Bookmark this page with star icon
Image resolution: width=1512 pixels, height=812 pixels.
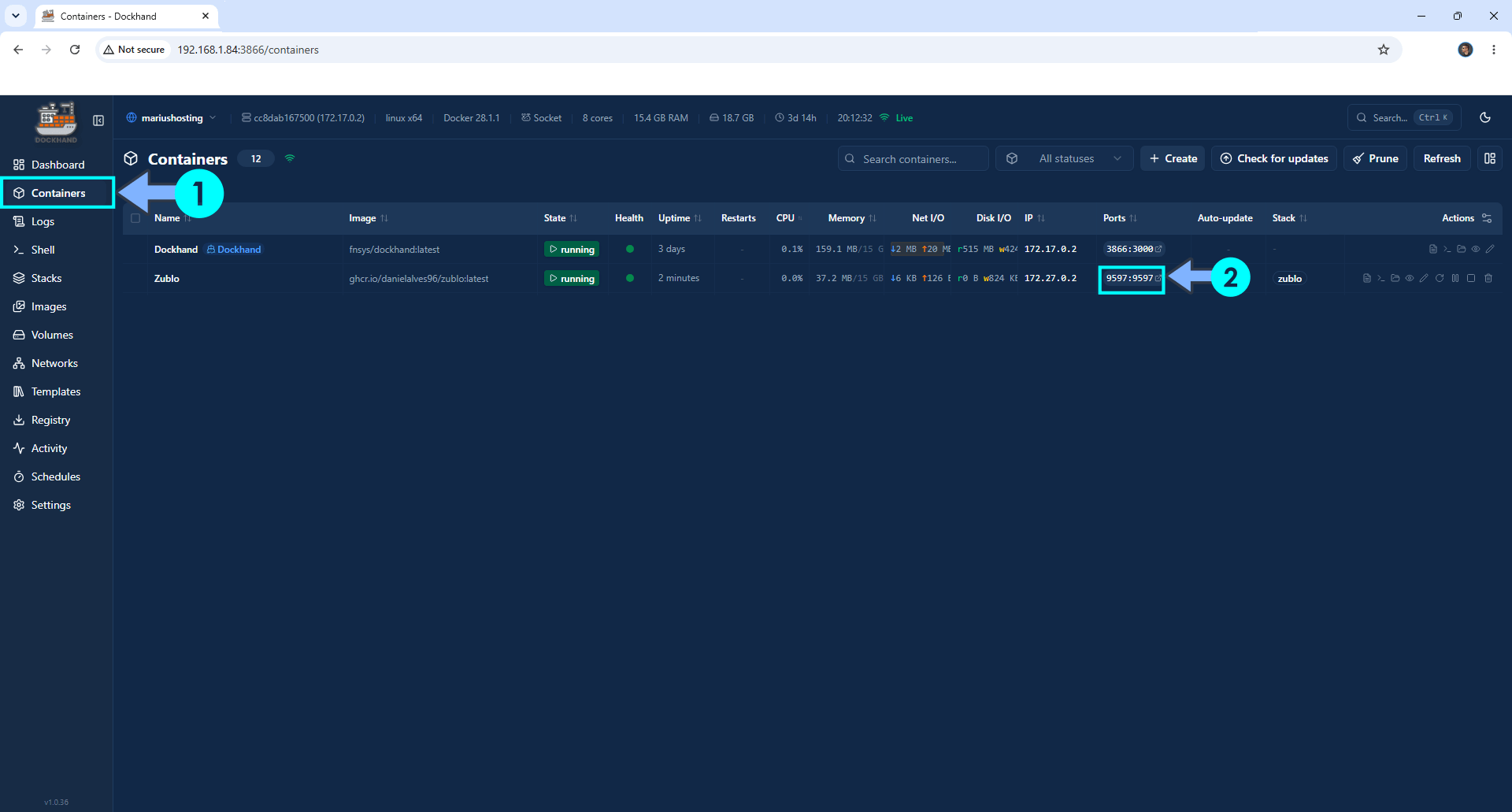tap(1384, 50)
